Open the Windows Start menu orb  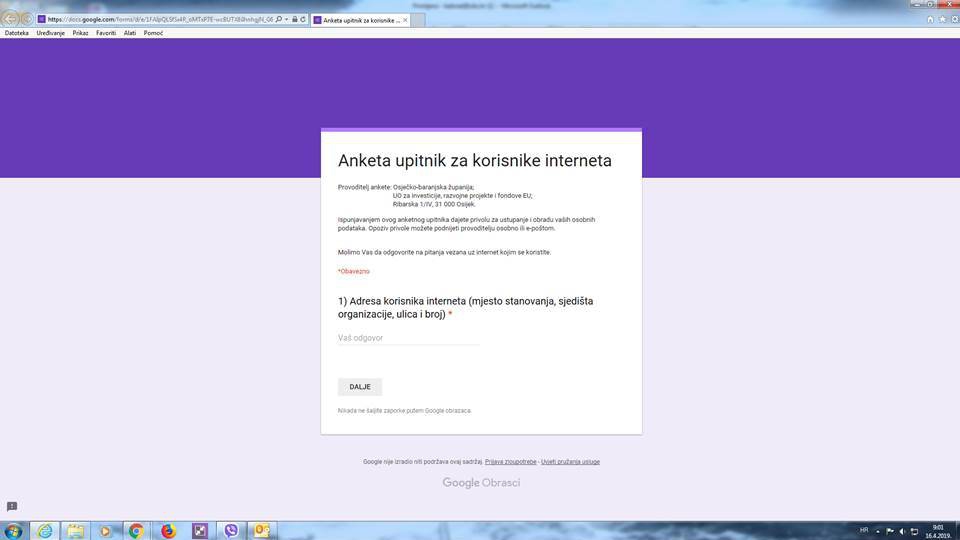tap(13, 530)
